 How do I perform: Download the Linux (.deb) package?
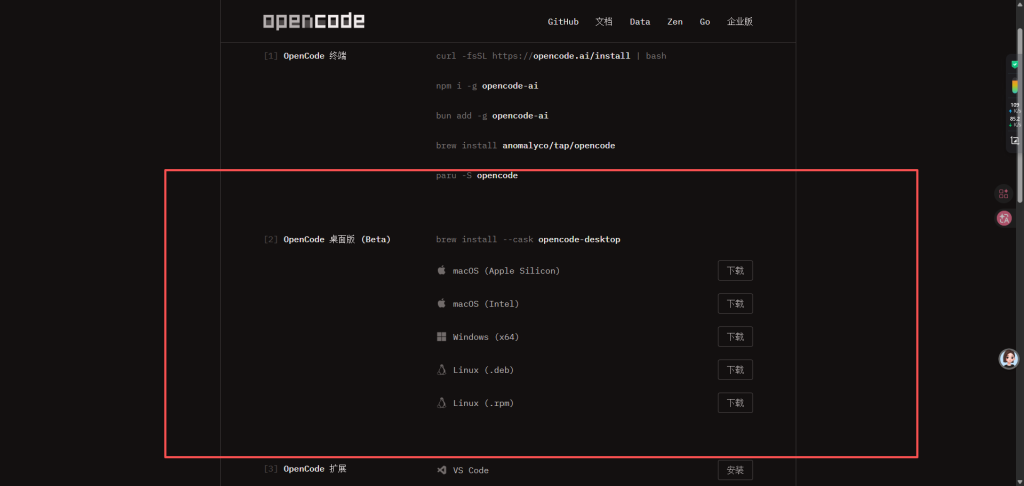pos(735,370)
